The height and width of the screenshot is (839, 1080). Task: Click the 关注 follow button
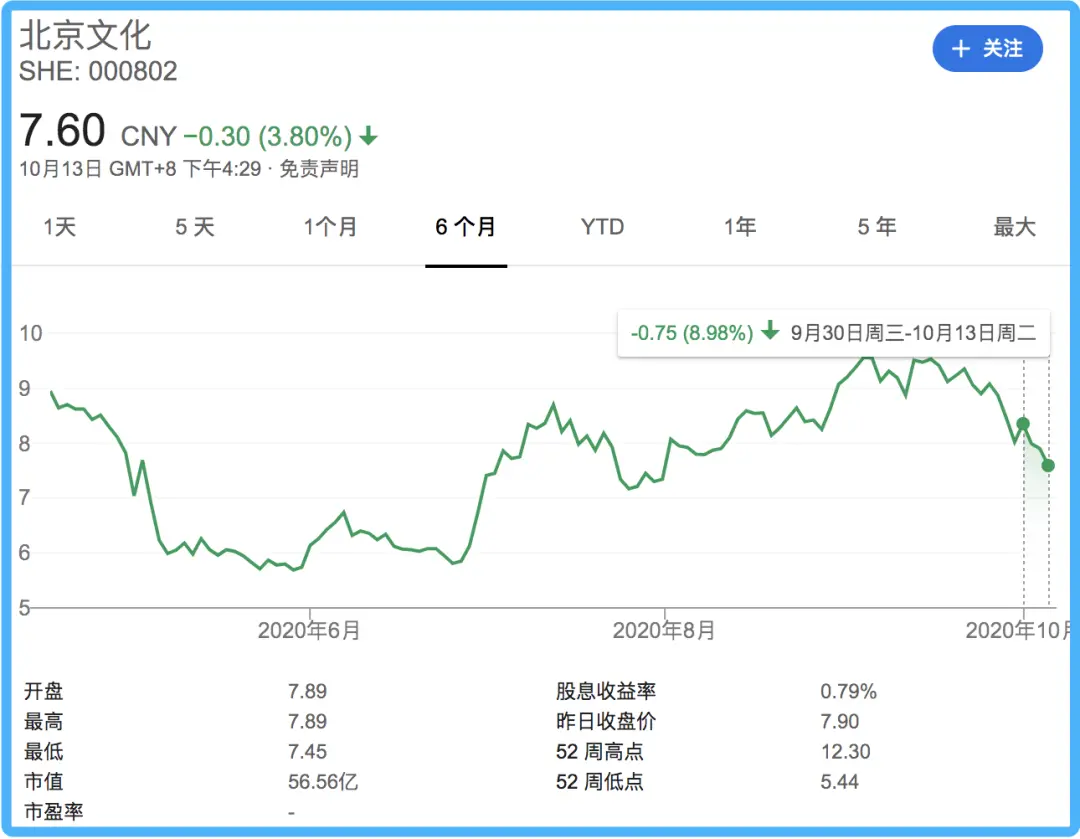pyautogui.click(x=987, y=48)
